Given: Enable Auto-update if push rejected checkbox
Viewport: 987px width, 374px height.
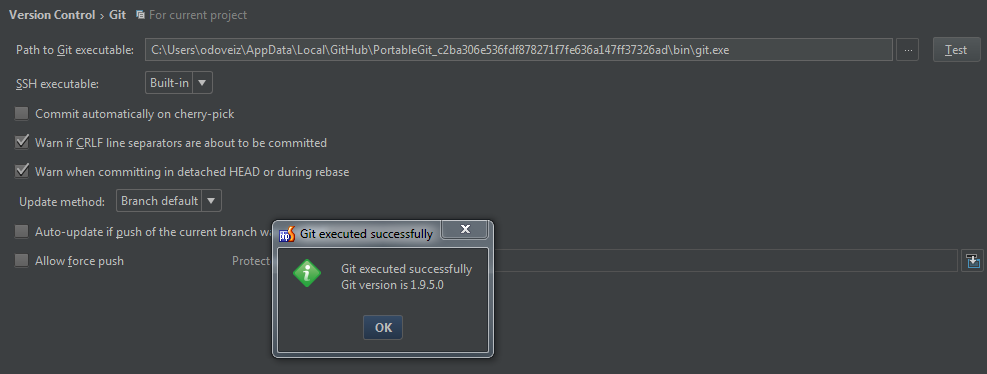Looking at the screenshot, I should [x=21, y=232].
